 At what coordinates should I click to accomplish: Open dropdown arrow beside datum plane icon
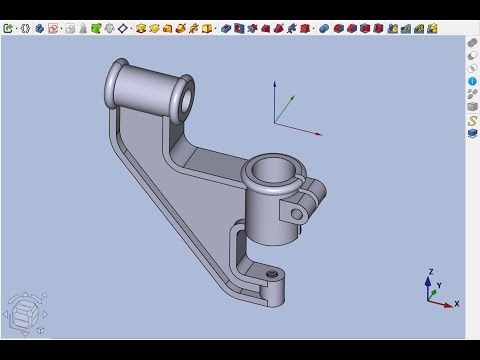[131, 29]
